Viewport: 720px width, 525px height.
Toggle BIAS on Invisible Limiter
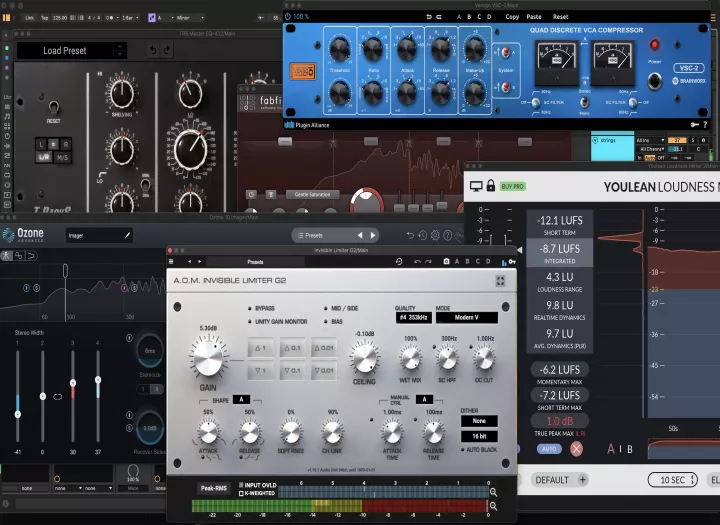pos(333,322)
